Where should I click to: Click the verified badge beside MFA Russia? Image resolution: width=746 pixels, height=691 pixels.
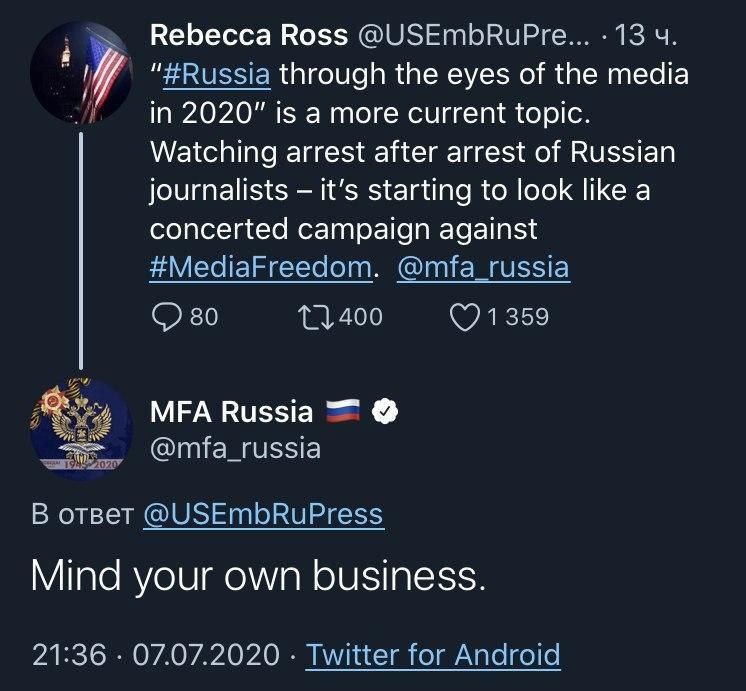pyautogui.click(x=385, y=411)
